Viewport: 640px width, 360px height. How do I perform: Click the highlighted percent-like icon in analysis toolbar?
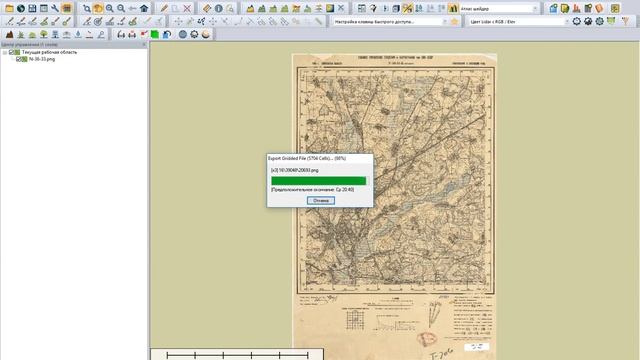pos(407,8)
